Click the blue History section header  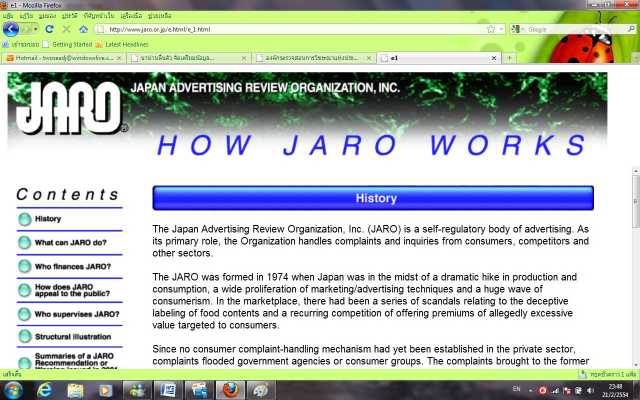(373, 198)
